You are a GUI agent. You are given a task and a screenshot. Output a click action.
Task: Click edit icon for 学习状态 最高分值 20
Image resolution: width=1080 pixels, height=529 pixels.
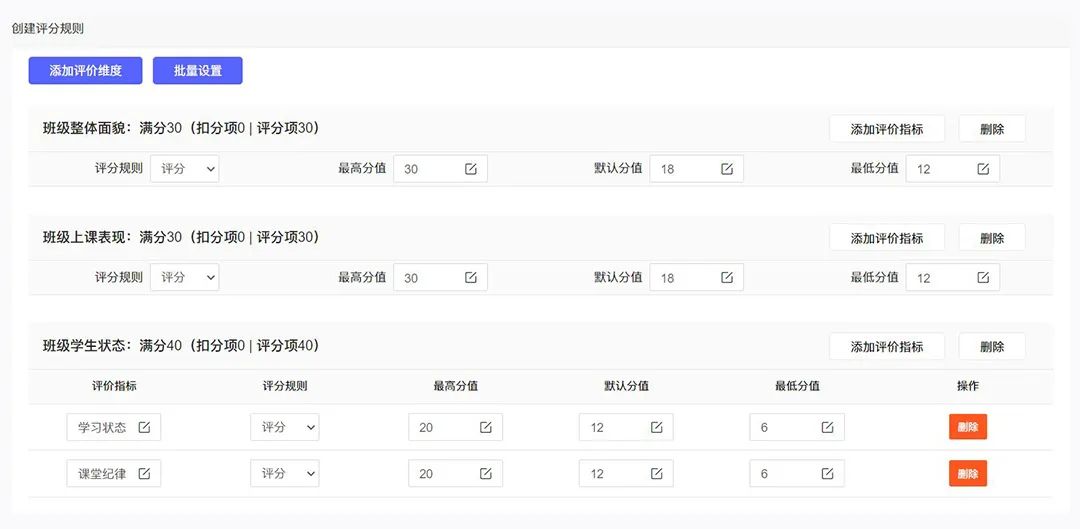click(486, 427)
